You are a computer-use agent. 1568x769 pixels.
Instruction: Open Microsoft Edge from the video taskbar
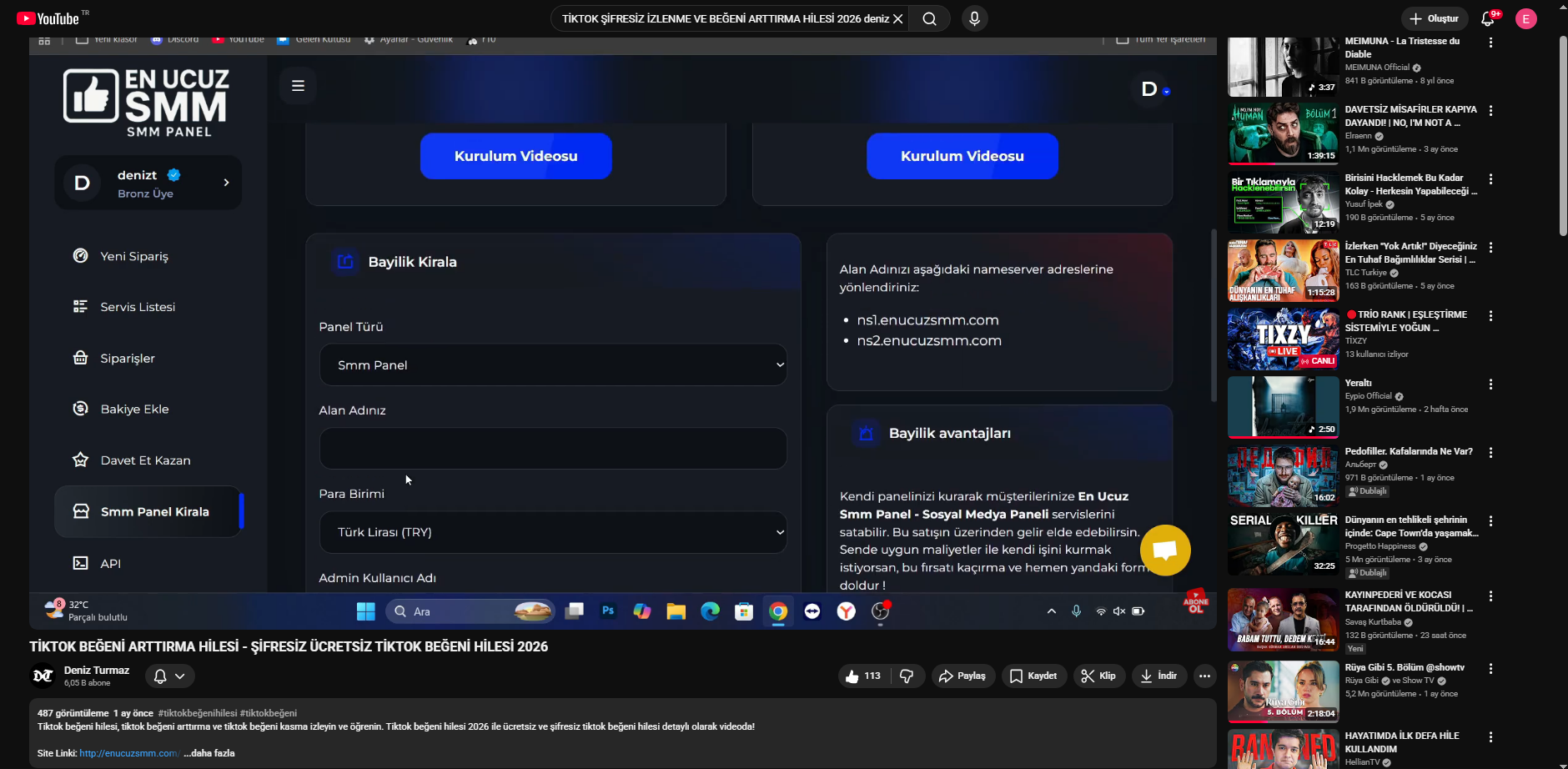(x=710, y=611)
